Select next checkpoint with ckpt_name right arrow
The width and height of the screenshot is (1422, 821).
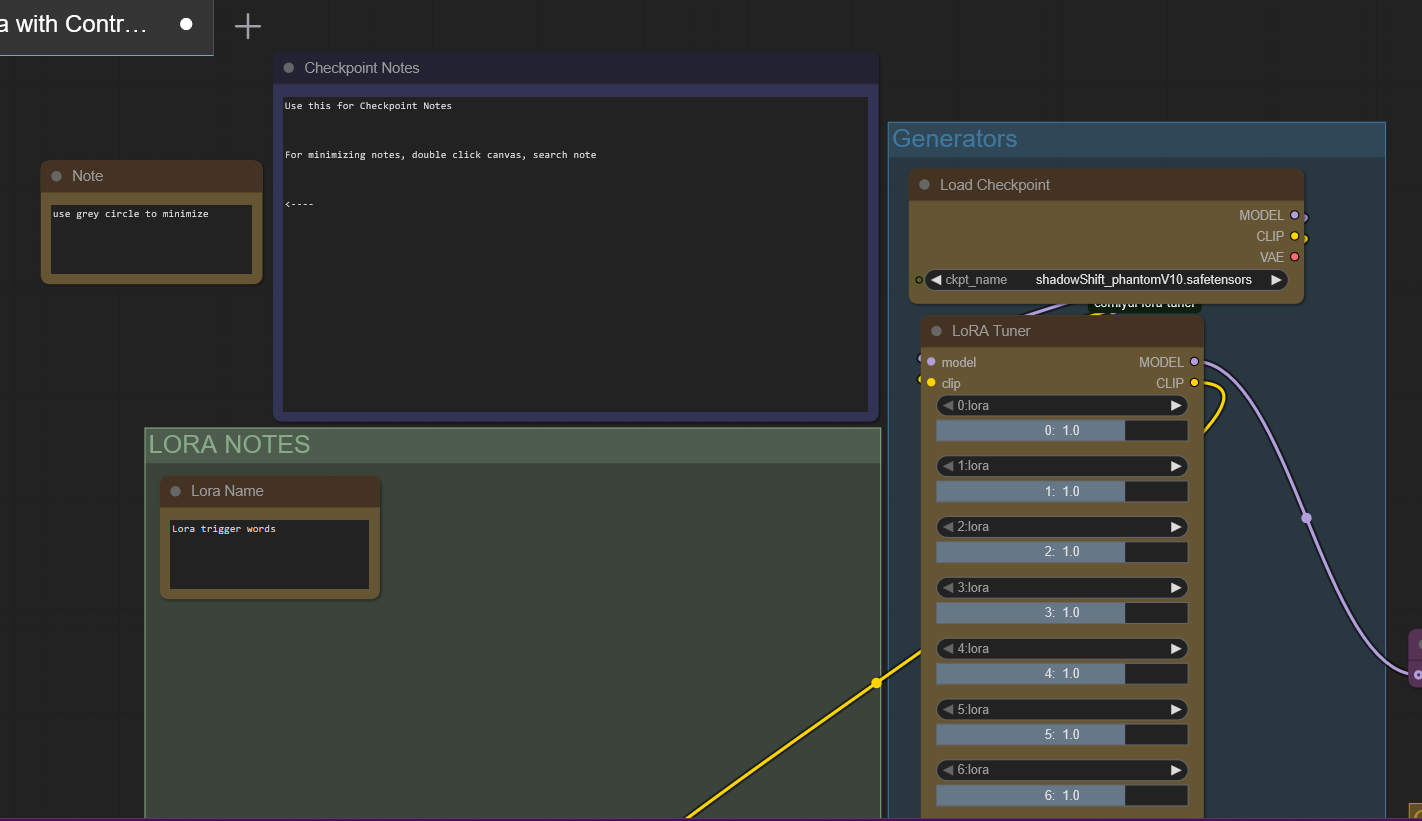(1276, 280)
